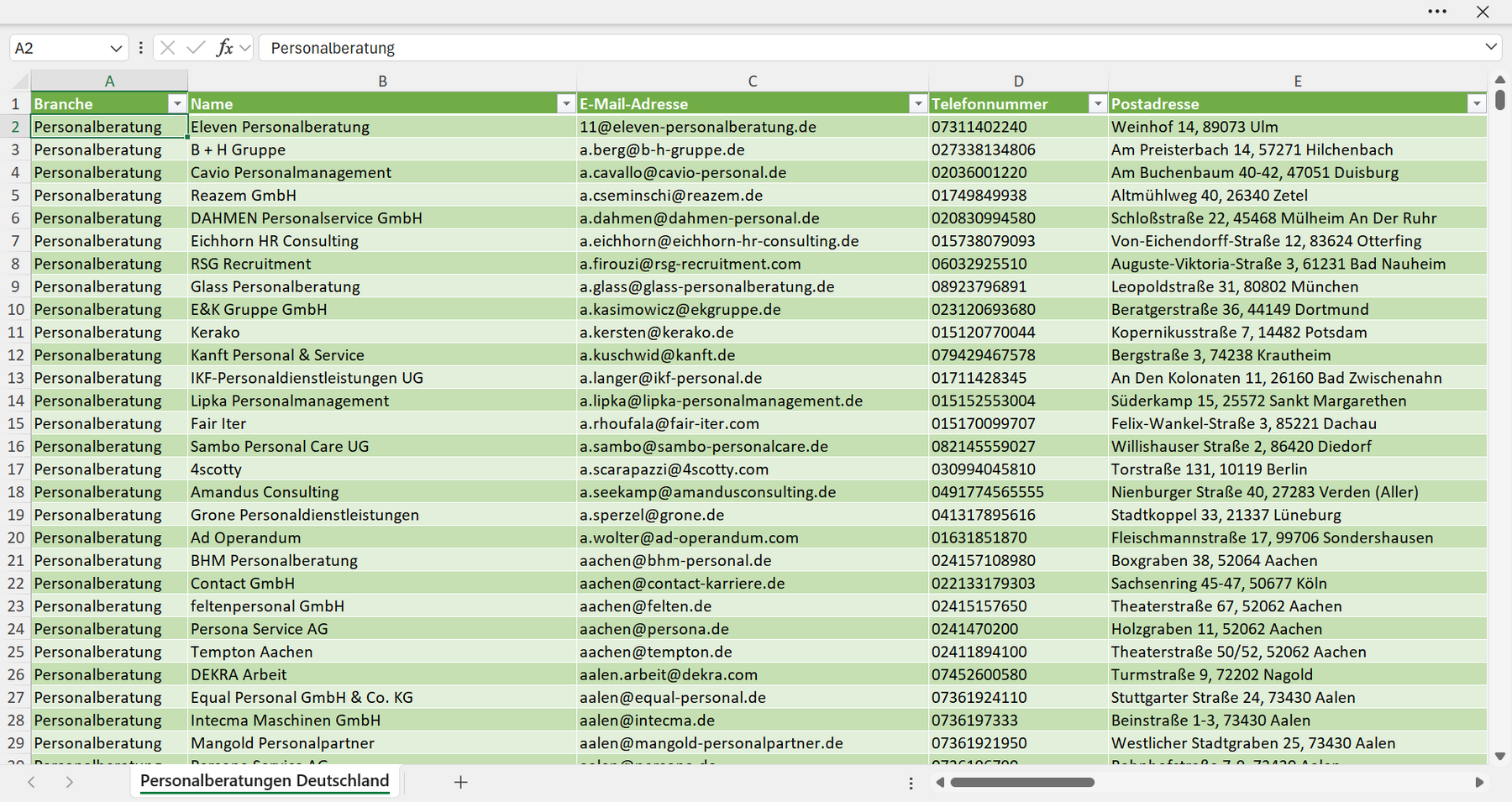This screenshot has height=802, width=1512.
Task: Select cell Persona Service AG in row 24
Action: click(382, 628)
